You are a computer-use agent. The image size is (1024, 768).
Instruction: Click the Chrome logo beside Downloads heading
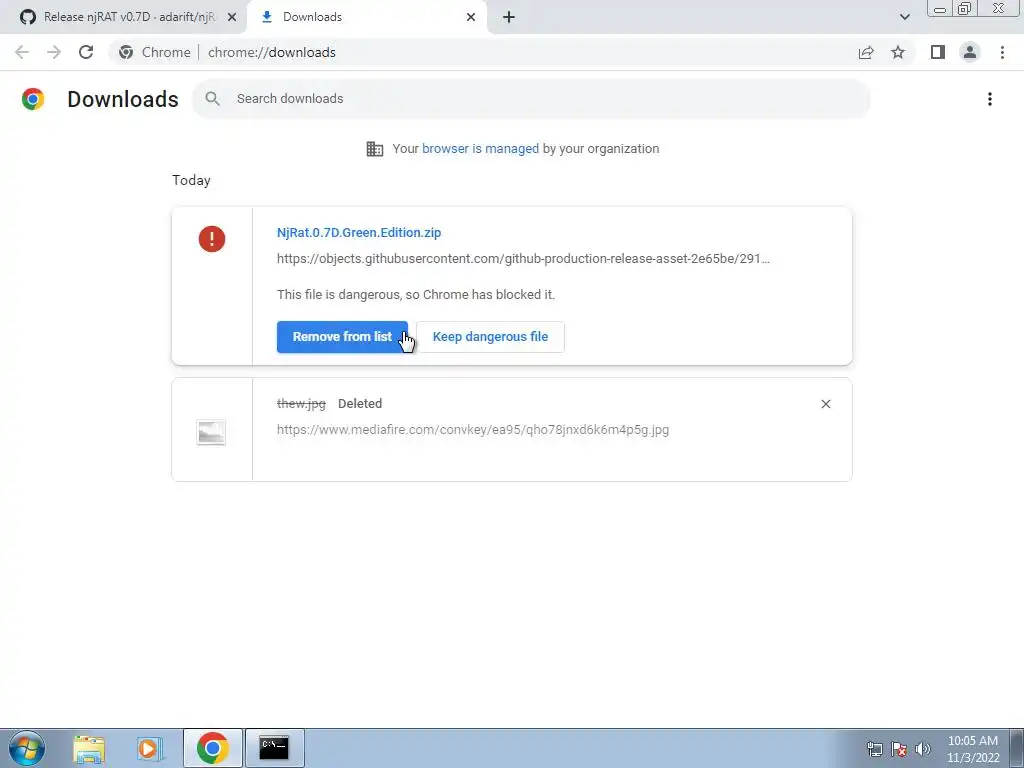point(33,99)
